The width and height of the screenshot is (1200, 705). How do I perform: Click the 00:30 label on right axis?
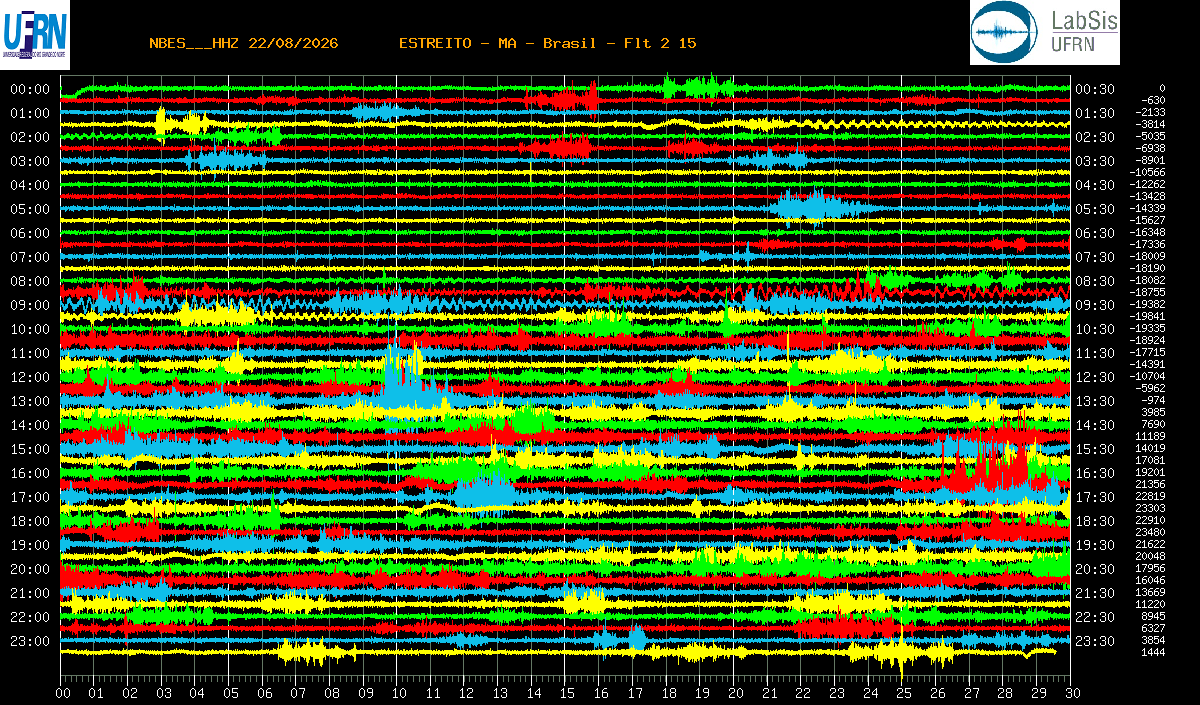click(x=1095, y=89)
